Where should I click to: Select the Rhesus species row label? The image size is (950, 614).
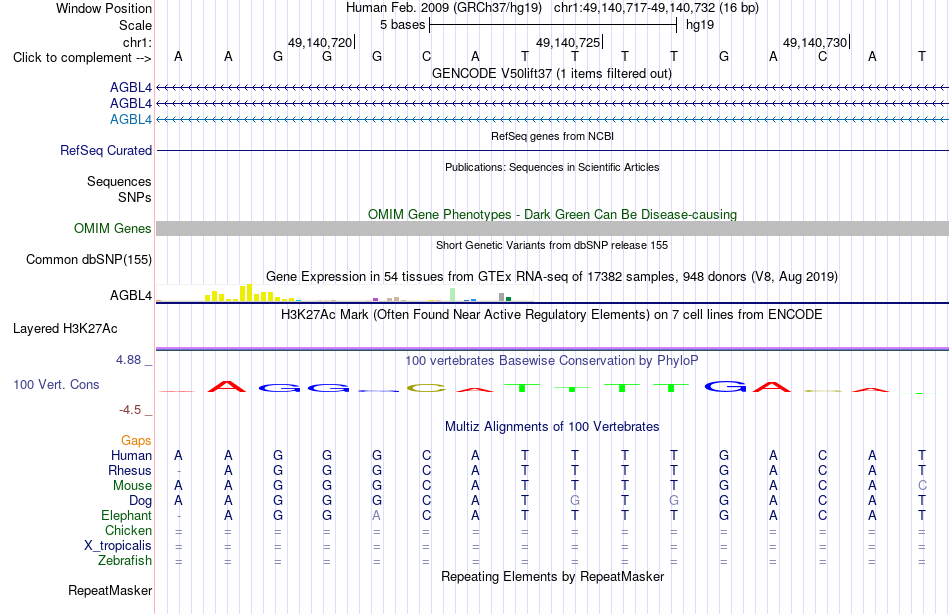pos(130,471)
